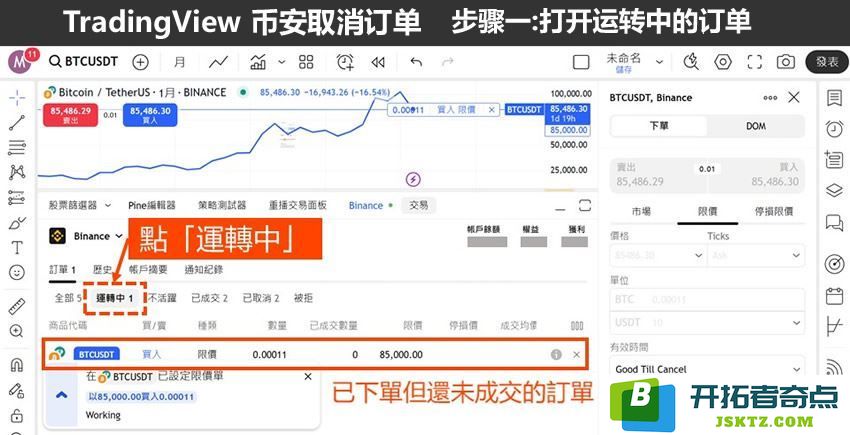Screen dimensions: 850x435
Task: Start bar replay rewind icon
Action: click(378, 63)
